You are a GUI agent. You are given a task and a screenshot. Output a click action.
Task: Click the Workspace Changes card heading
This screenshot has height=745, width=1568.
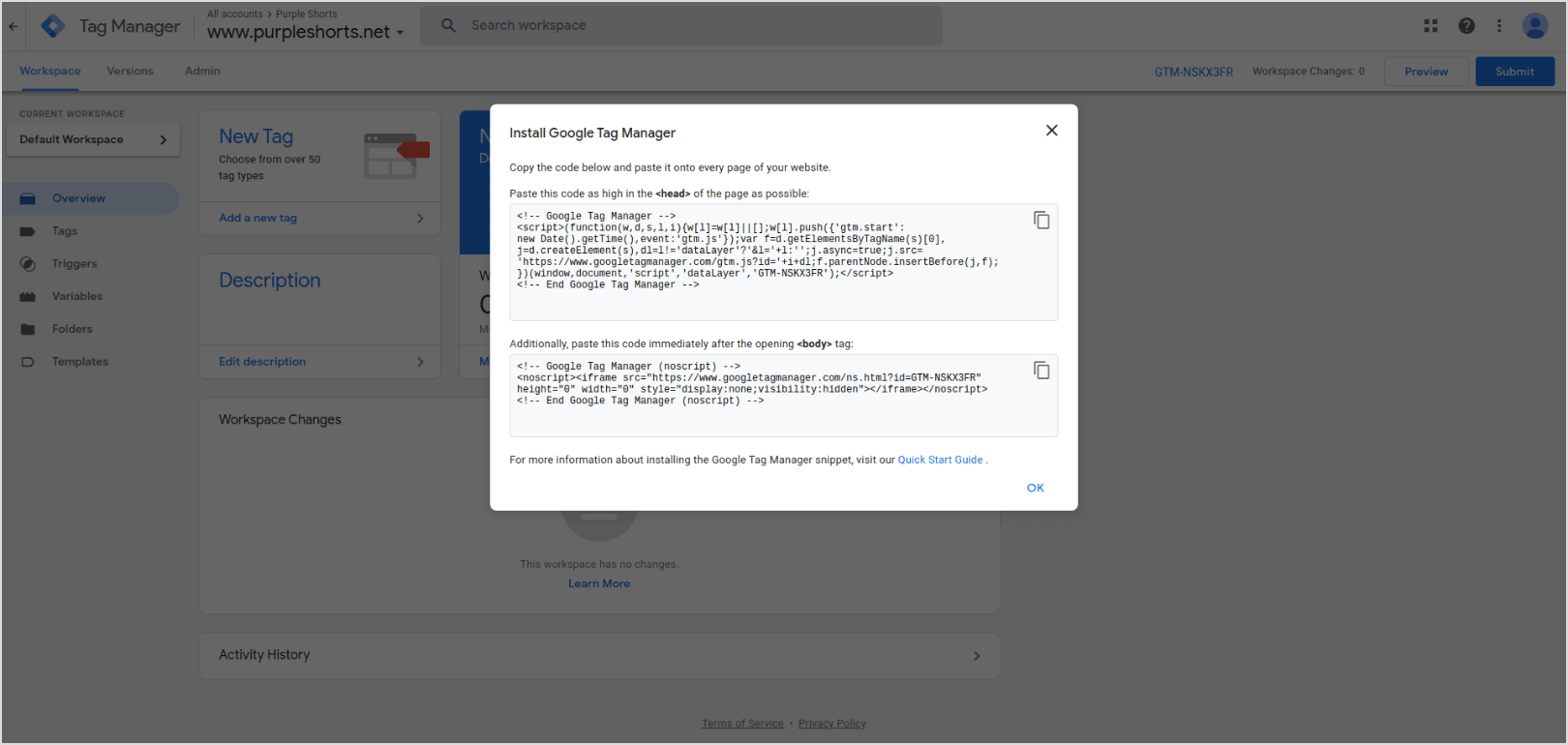click(x=280, y=420)
